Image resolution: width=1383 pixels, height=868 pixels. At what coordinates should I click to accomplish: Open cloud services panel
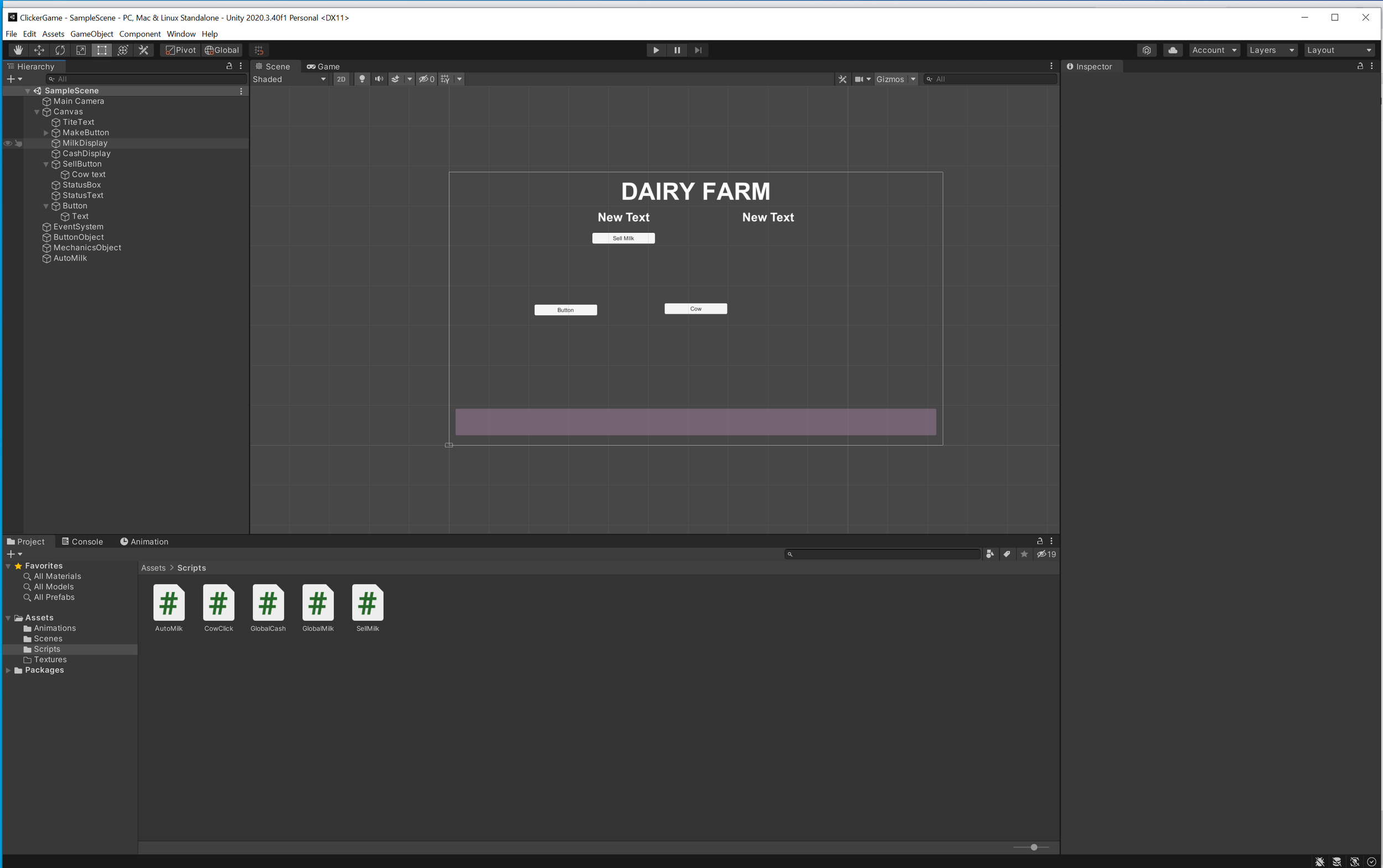1173,50
